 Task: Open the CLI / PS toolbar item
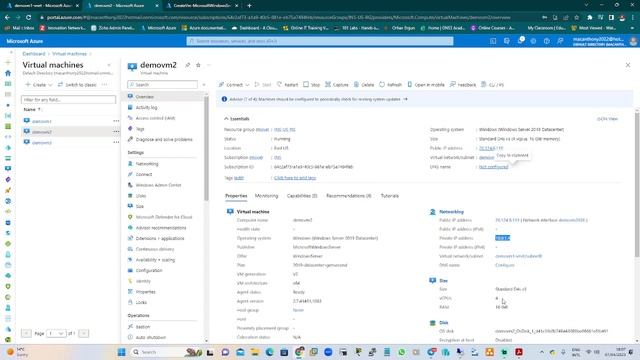coord(493,84)
